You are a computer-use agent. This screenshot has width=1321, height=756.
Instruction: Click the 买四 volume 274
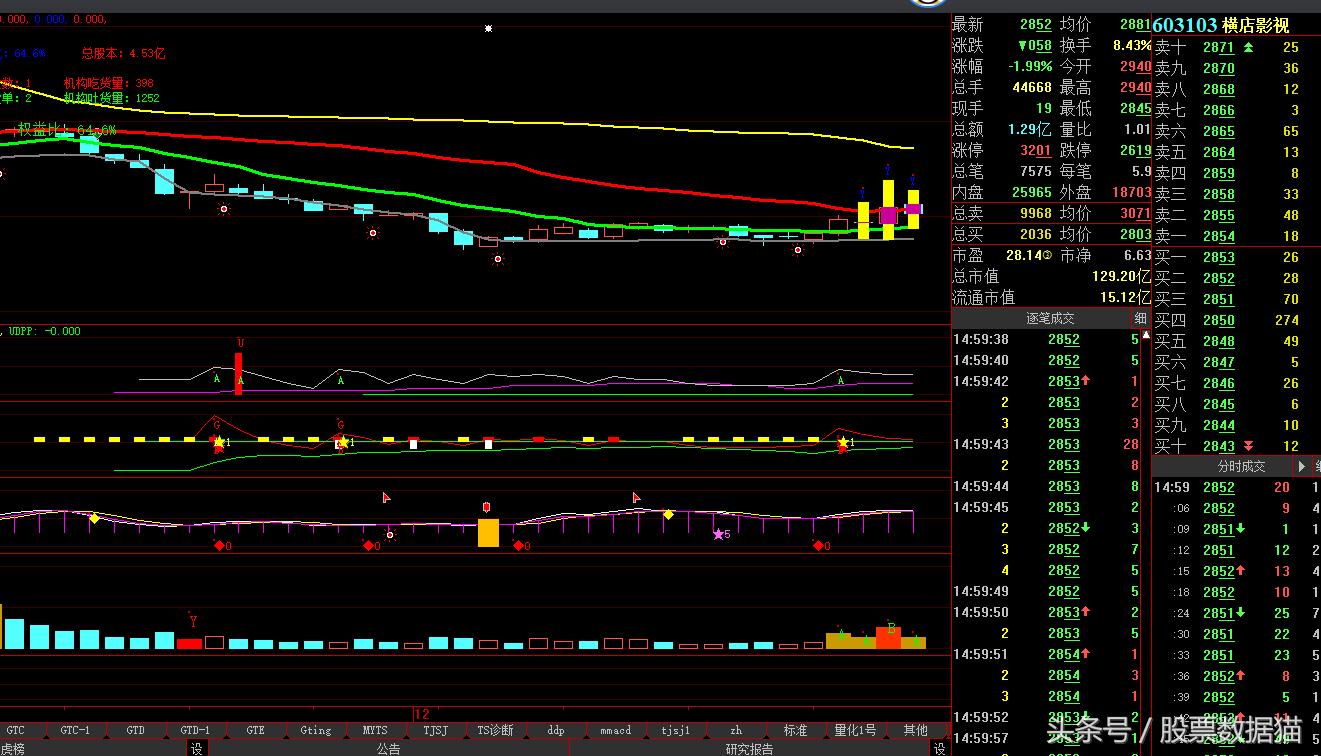[x=1287, y=320]
